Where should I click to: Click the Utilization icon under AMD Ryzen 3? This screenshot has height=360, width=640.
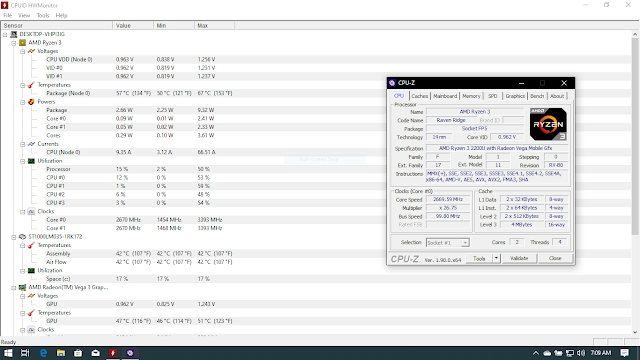(31, 161)
